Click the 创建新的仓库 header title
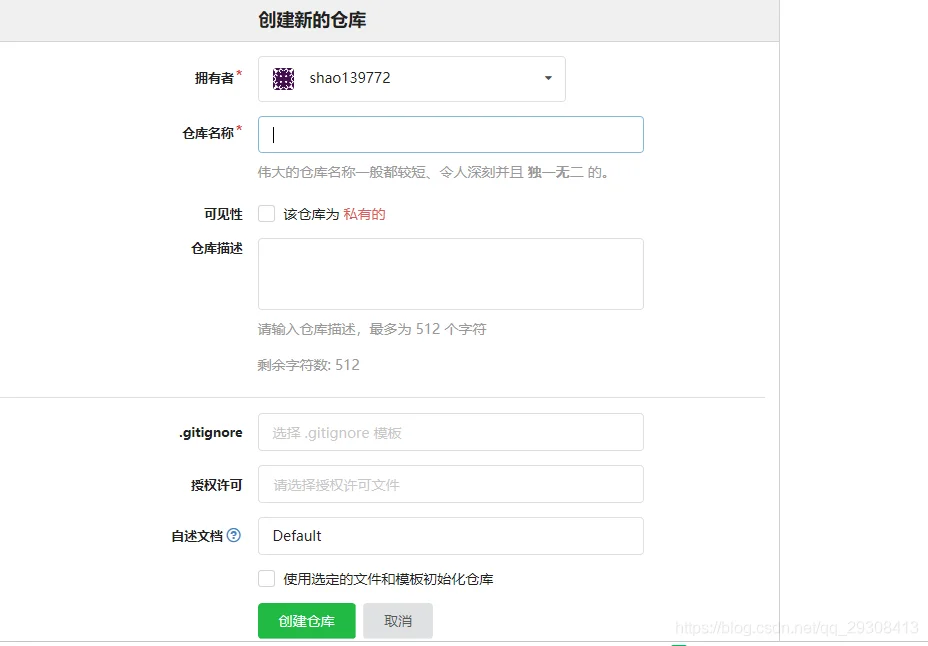 (x=312, y=20)
